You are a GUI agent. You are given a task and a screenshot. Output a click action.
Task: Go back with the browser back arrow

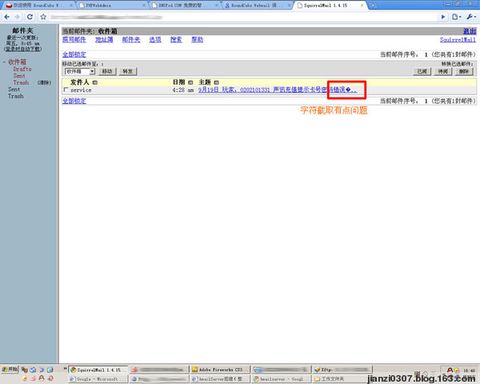[x=7, y=17]
